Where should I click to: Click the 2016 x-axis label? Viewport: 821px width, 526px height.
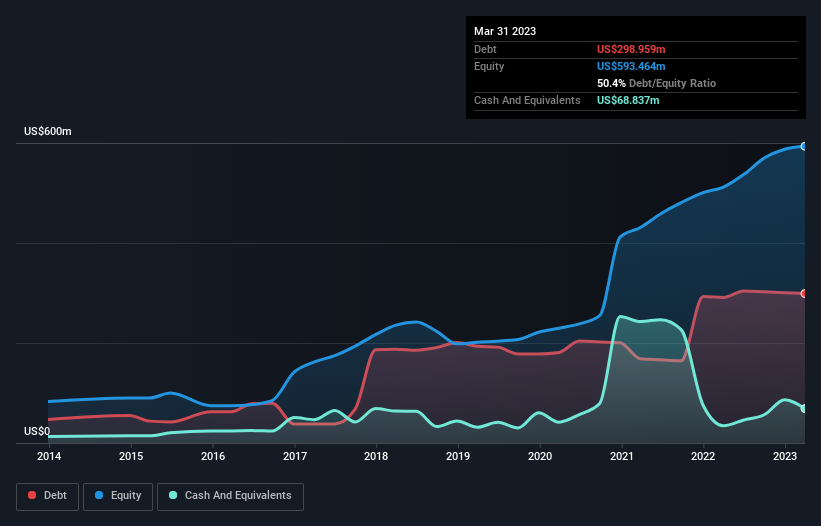tap(213, 456)
